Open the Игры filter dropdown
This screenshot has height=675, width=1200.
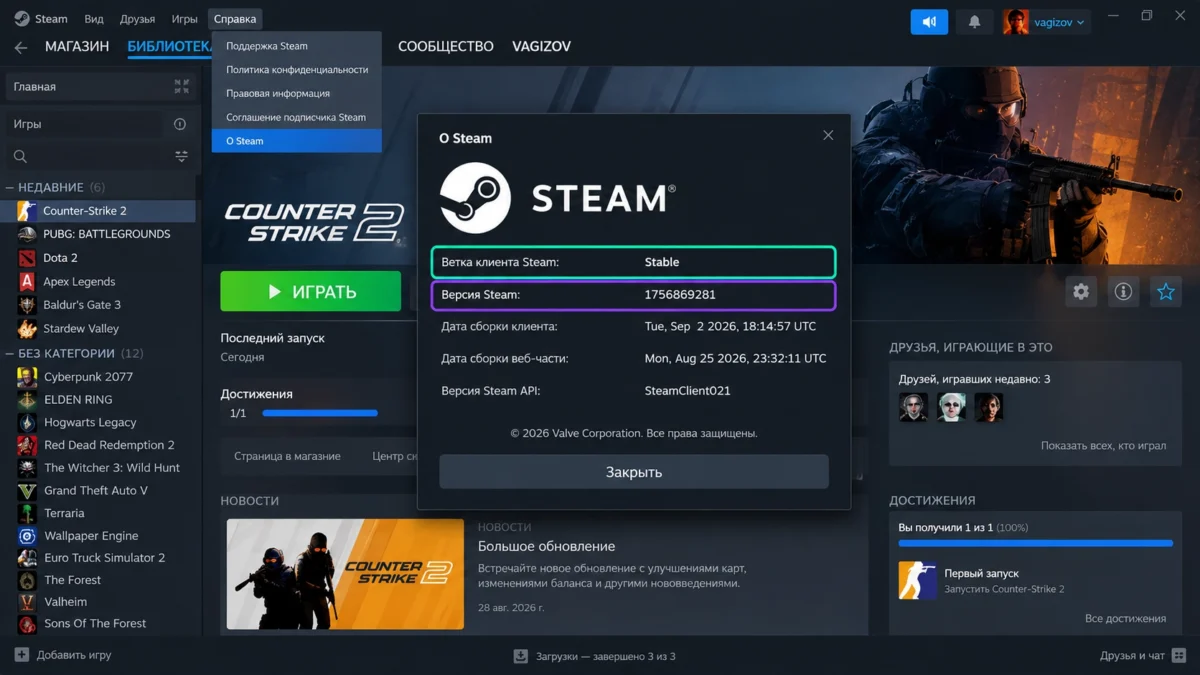click(84, 124)
